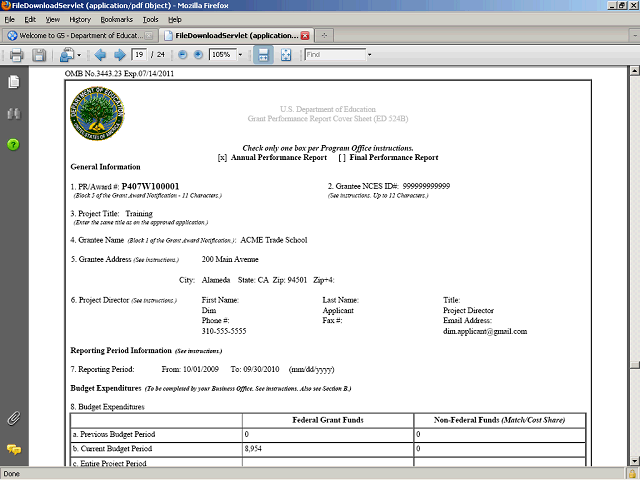Click the zoom in plus button

coord(197,55)
